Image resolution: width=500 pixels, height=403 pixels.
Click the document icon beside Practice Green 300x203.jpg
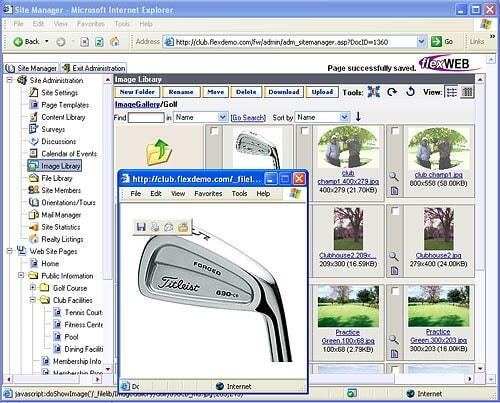point(394,353)
